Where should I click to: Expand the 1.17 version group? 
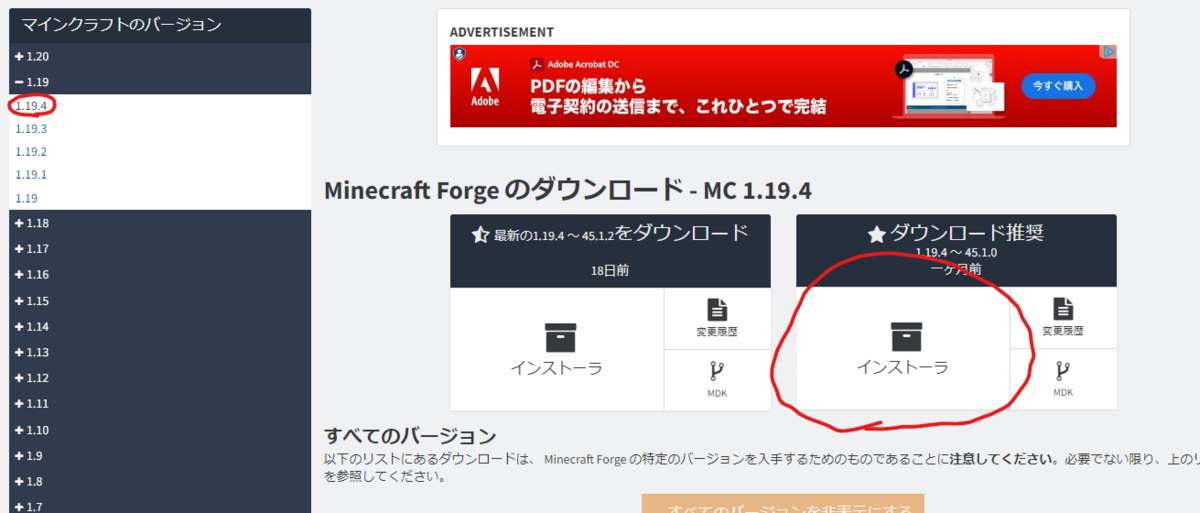click(32, 249)
